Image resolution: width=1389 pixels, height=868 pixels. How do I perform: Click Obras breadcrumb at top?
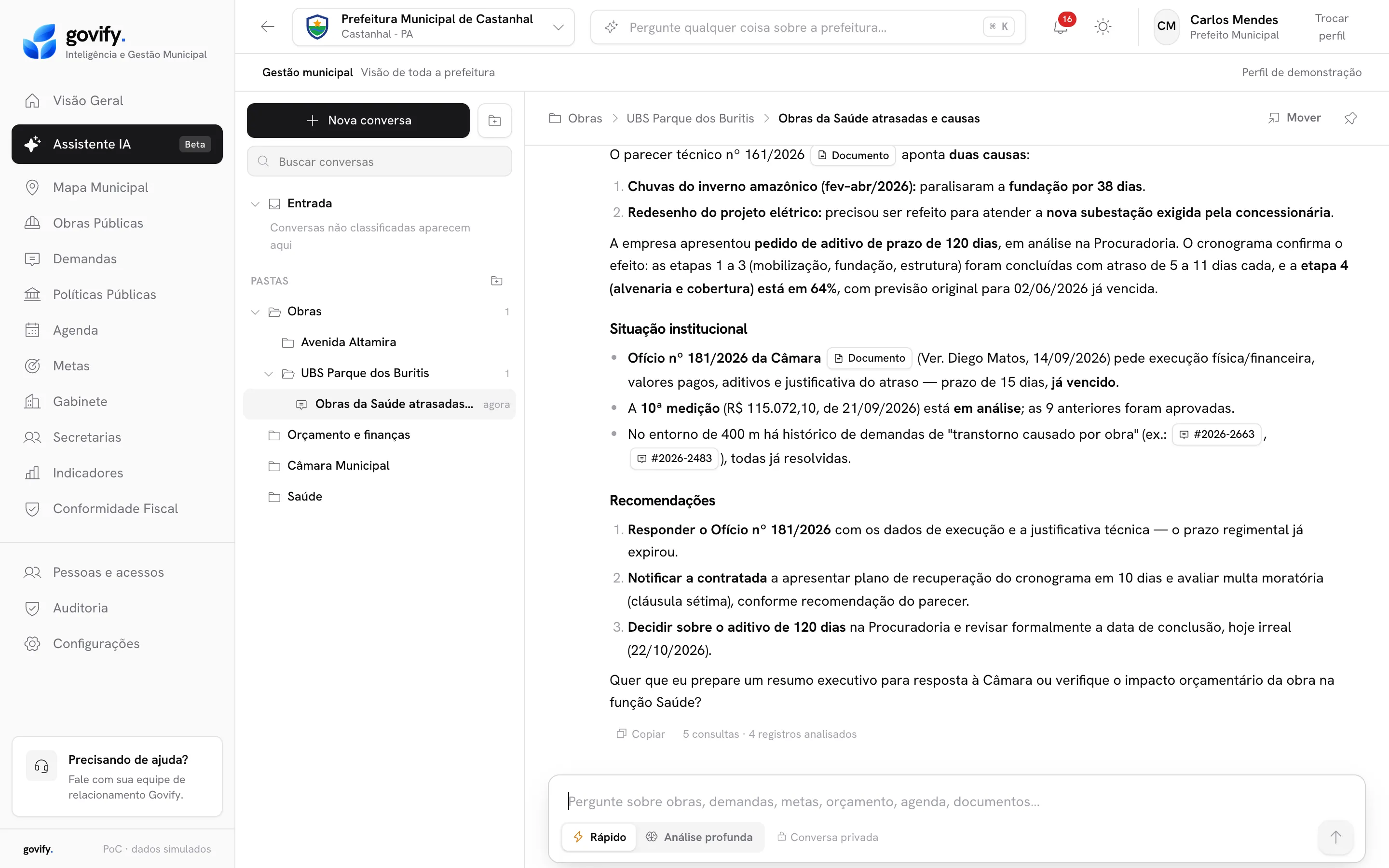pyautogui.click(x=576, y=118)
